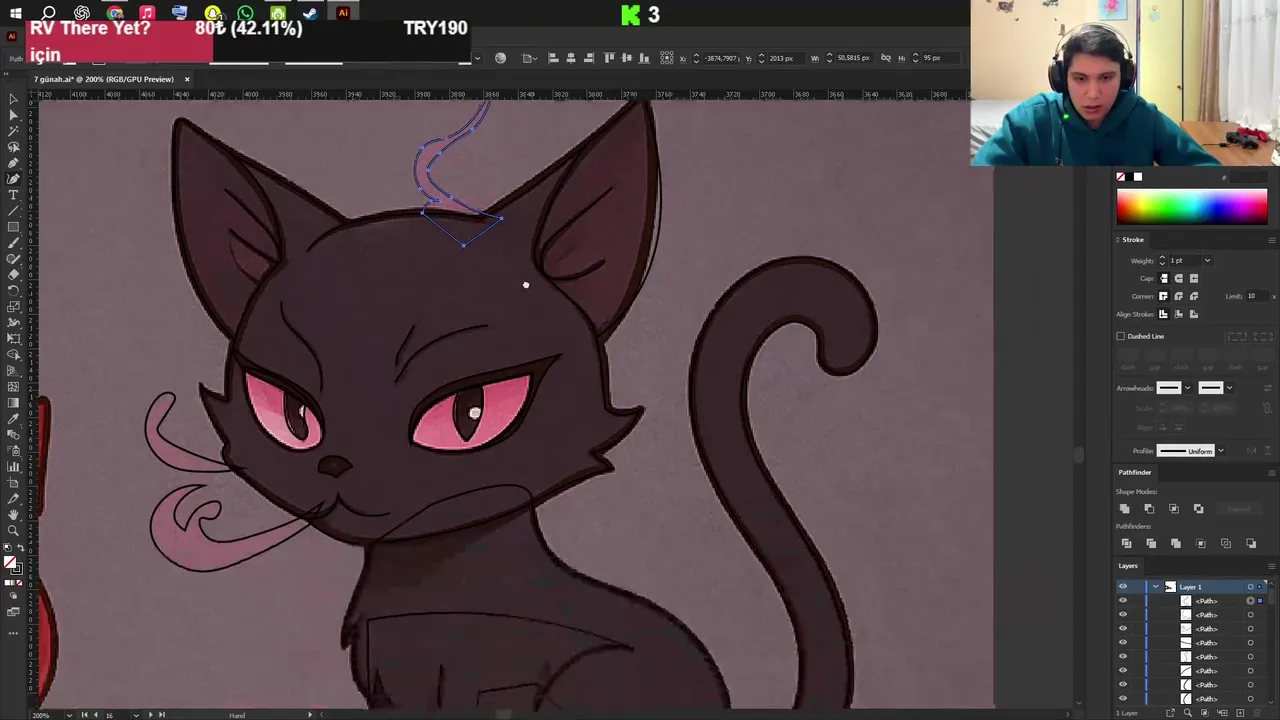The width and height of the screenshot is (1280, 720).
Task: Open Align To dropdown in control bar
Action: pyautogui.click(x=528, y=58)
